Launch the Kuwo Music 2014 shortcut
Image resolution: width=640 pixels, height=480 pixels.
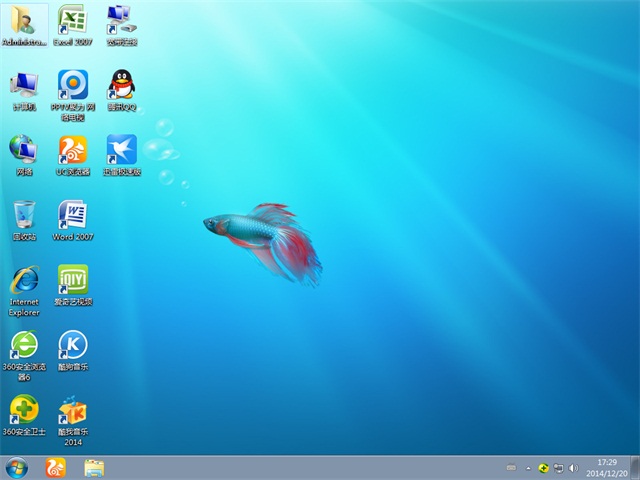coord(73,420)
